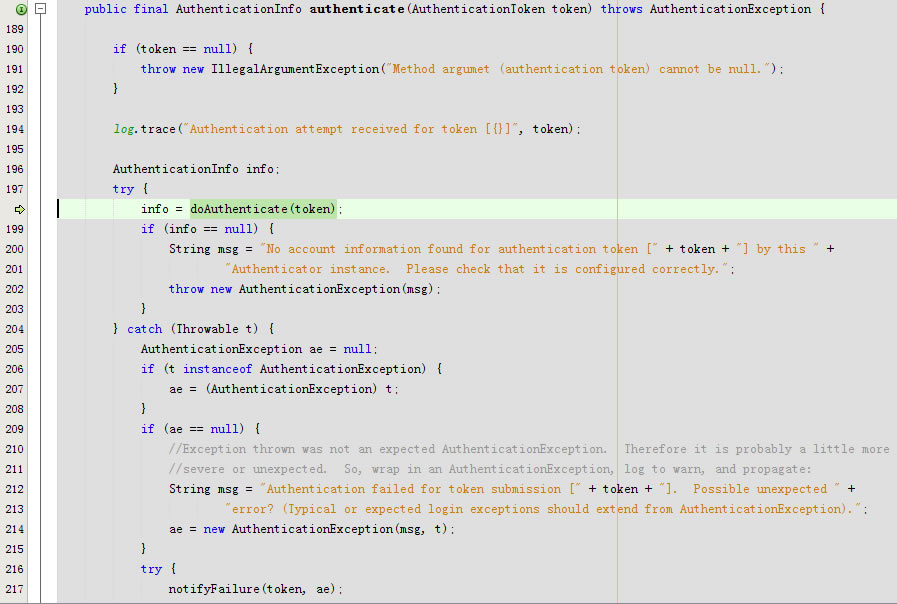Click the 'Authentication failed for token submission' string
Viewport: 897px width, 604px height.
coord(420,489)
